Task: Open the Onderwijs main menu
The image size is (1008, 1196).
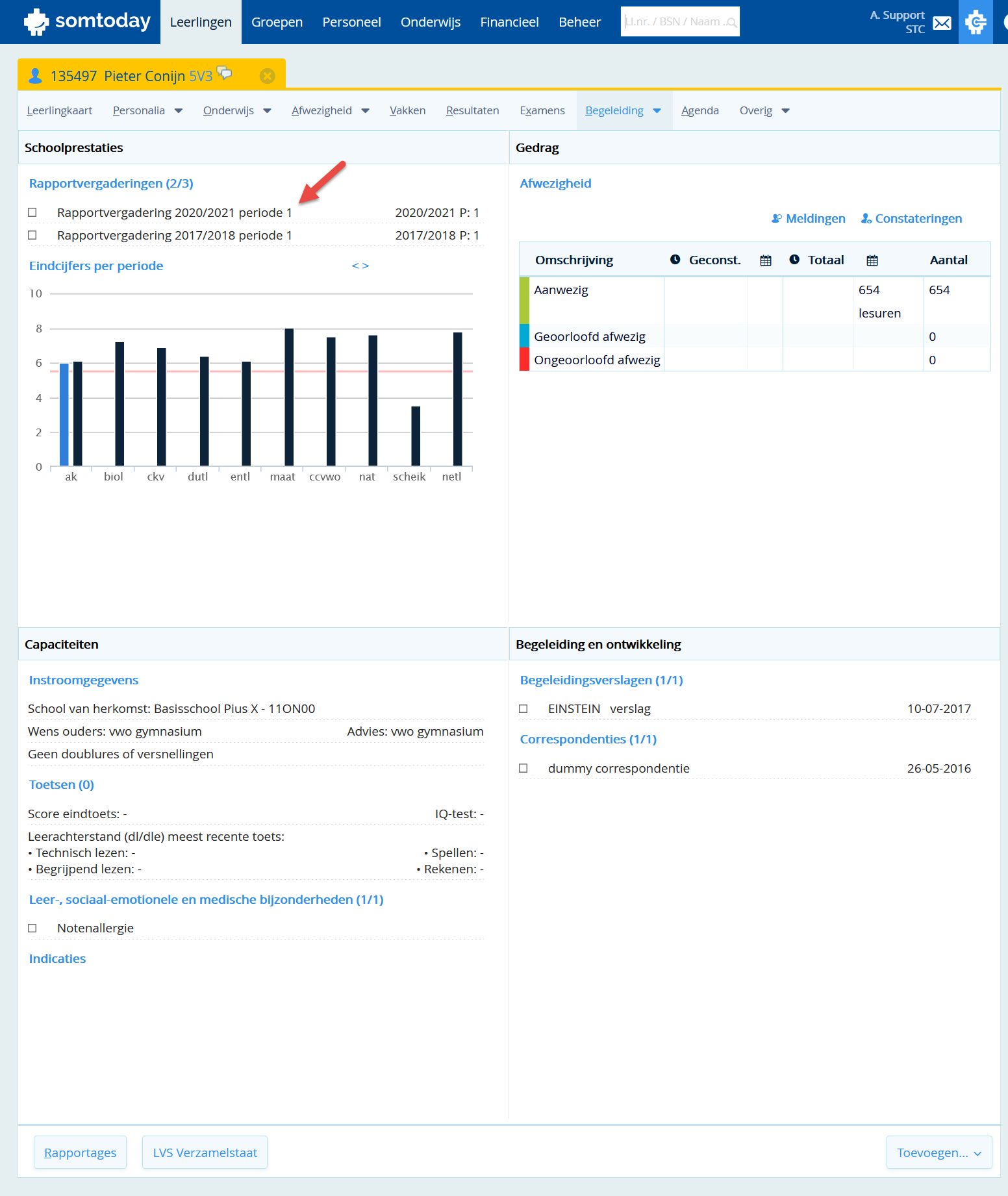Action: click(431, 22)
